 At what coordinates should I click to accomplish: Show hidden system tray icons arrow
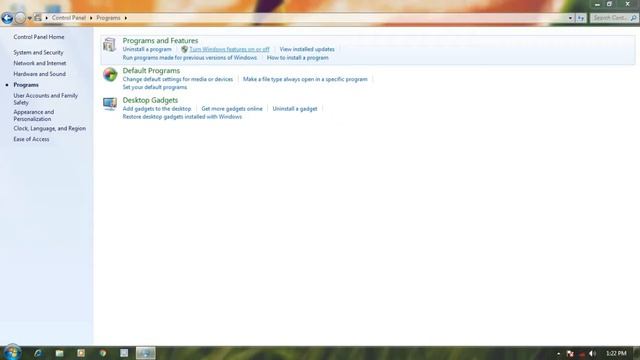pos(558,353)
